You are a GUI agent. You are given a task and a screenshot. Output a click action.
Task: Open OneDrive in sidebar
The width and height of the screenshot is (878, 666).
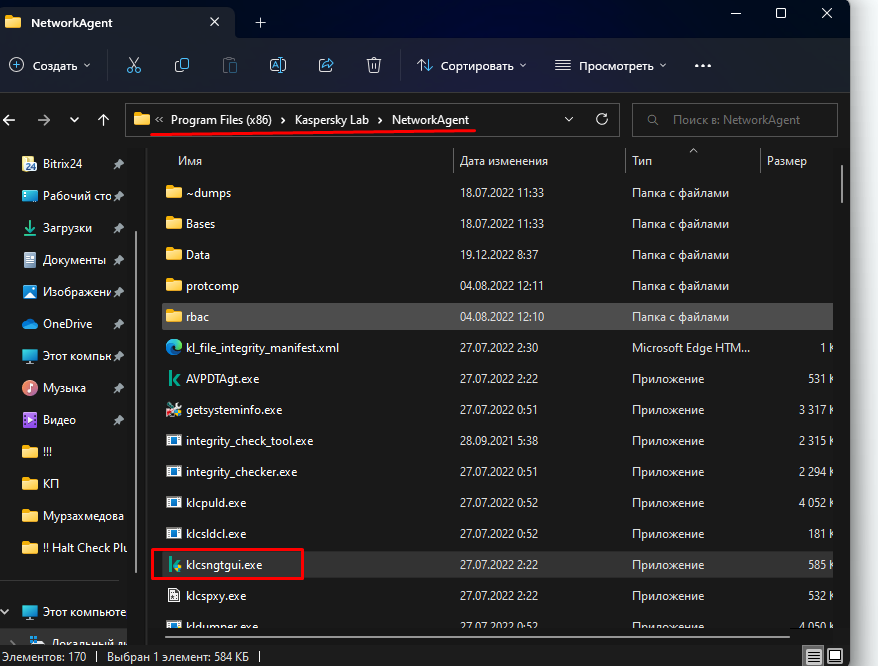coord(67,324)
